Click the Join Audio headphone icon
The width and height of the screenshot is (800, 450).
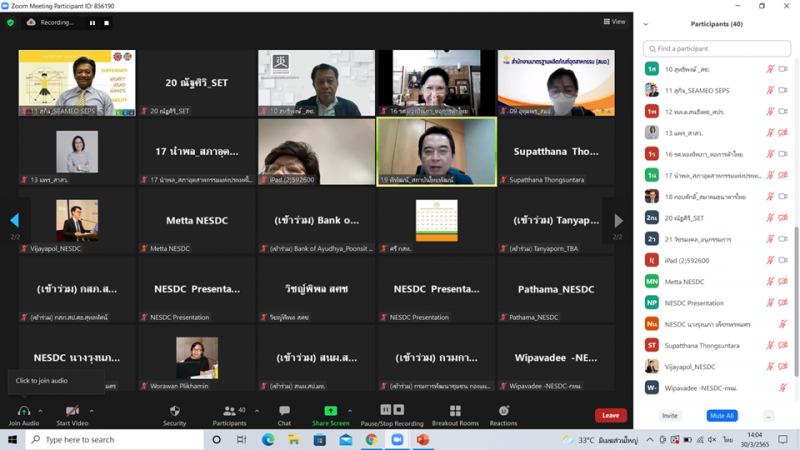tap(23, 411)
